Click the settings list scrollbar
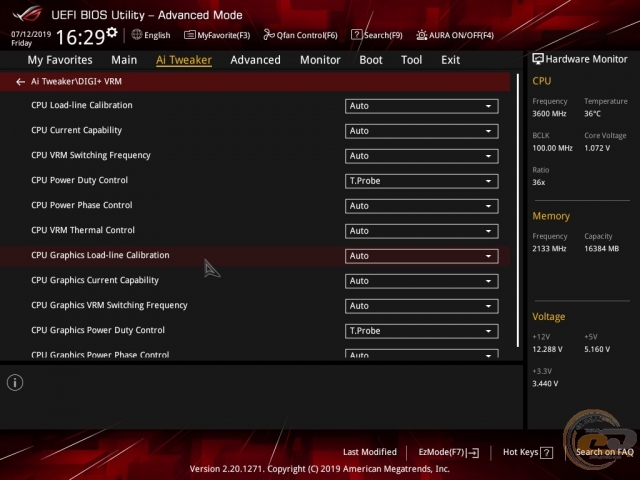 click(x=518, y=210)
